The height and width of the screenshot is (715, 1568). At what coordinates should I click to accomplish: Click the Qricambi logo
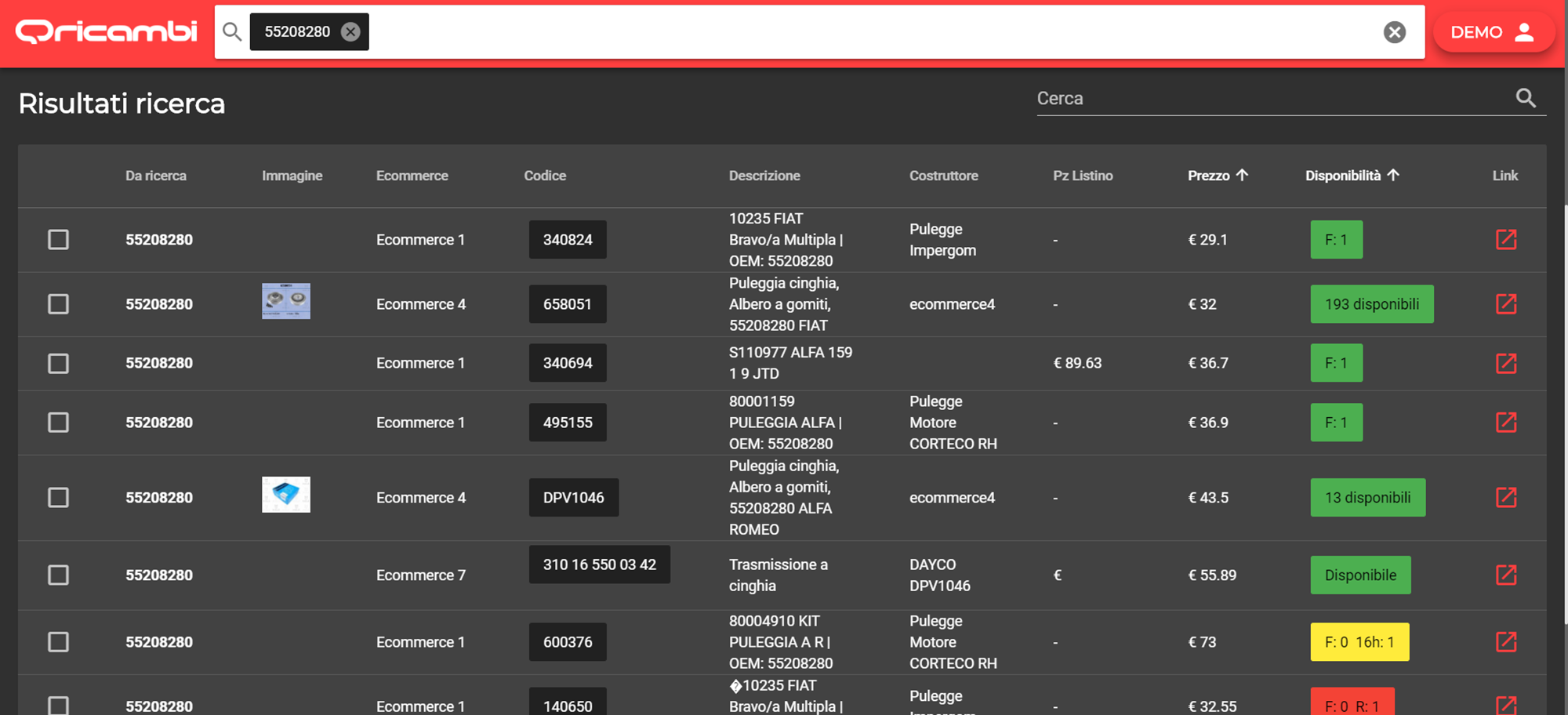pyautogui.click(x=106, y=31)
